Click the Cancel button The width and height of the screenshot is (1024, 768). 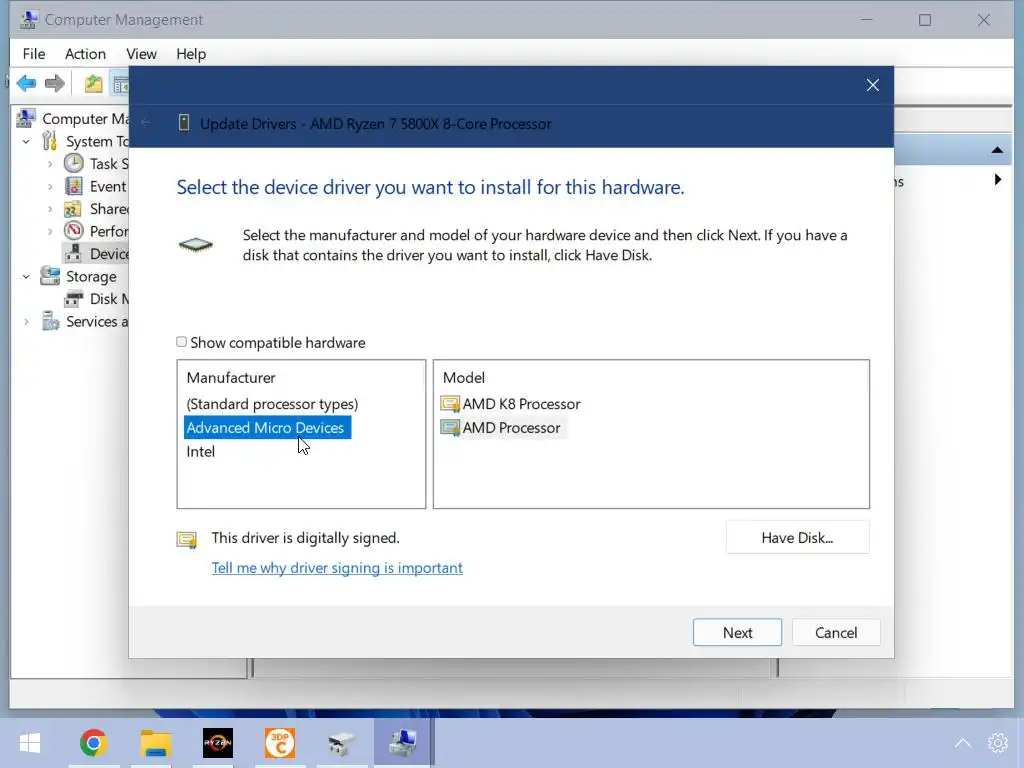click(x=836, y=632)
